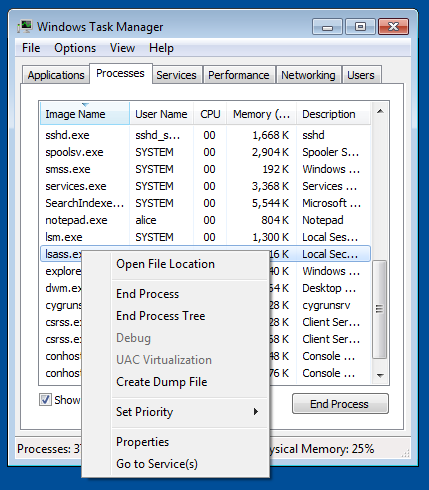Click the cygrunsrv description cell
Screen dimensions: 429x490
click(326, 305)
